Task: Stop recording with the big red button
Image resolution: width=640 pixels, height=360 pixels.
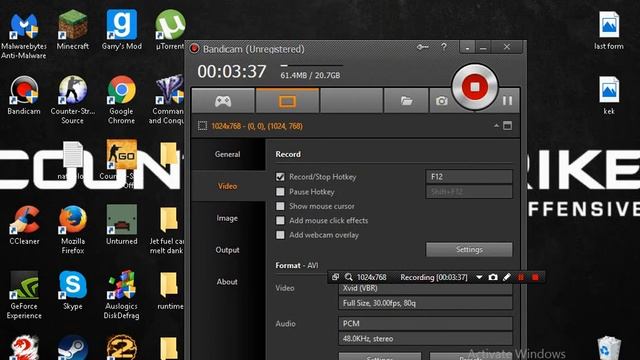Action: coord(474,87)
